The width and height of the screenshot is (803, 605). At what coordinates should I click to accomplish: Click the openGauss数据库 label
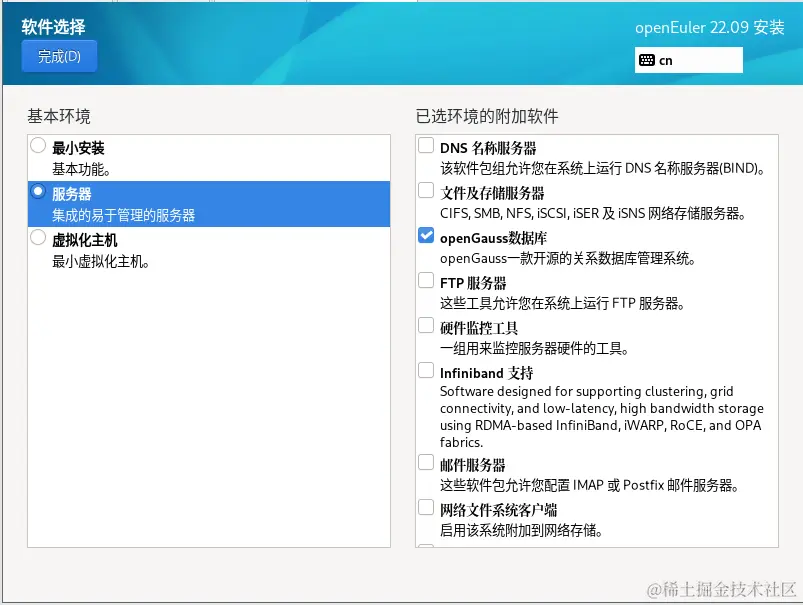[x=493, y=238]
